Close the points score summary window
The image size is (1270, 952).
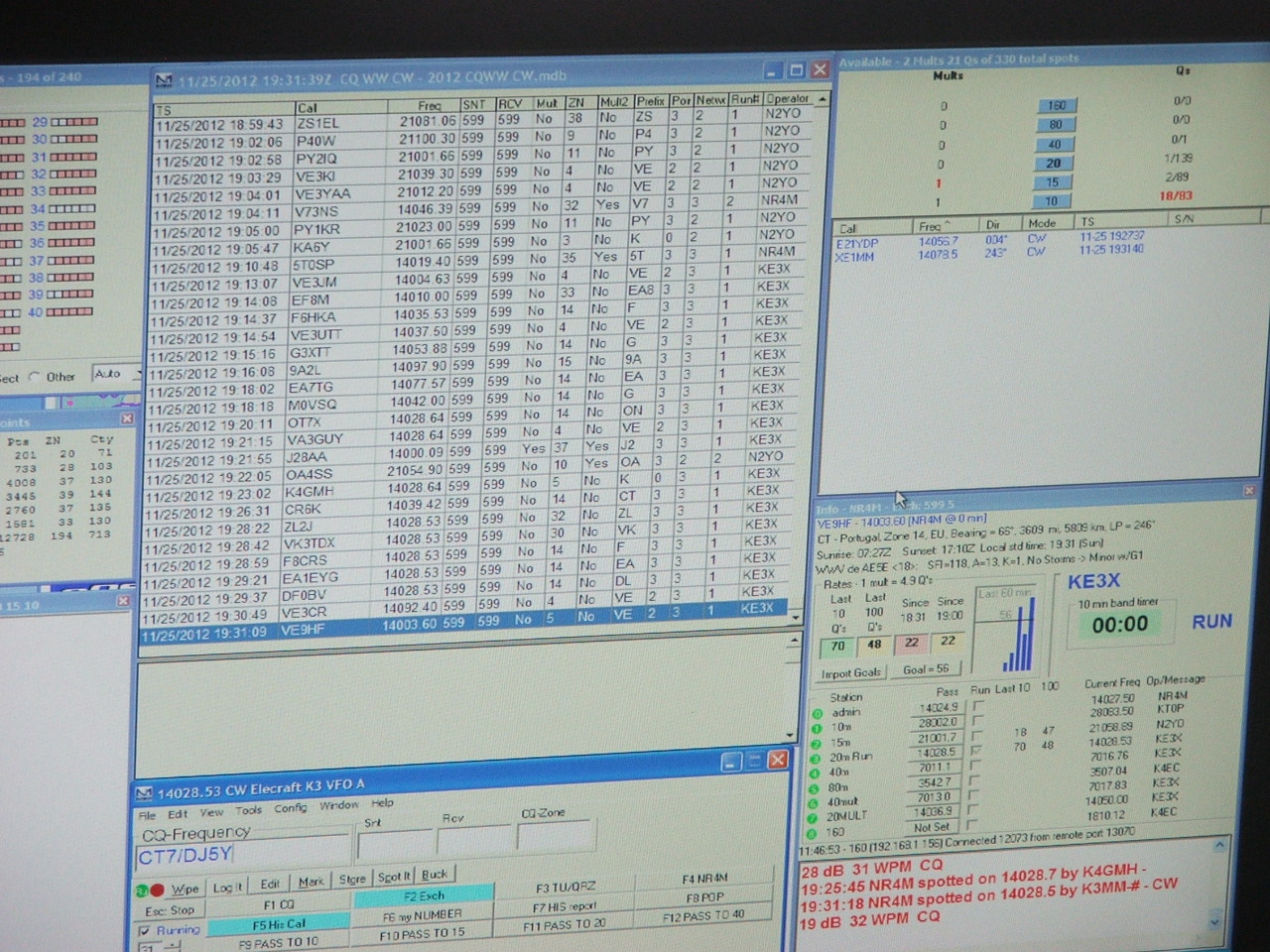tap(126, 419)
